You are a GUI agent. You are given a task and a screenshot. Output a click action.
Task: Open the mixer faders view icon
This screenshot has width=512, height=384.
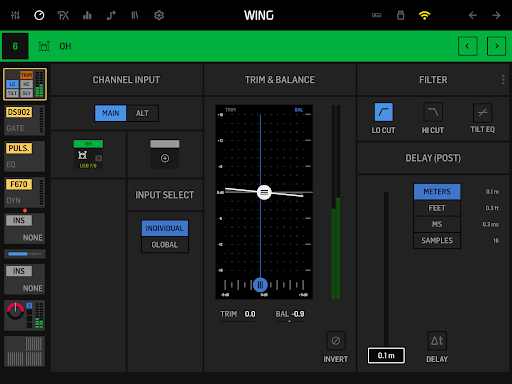tap(15, 15)
